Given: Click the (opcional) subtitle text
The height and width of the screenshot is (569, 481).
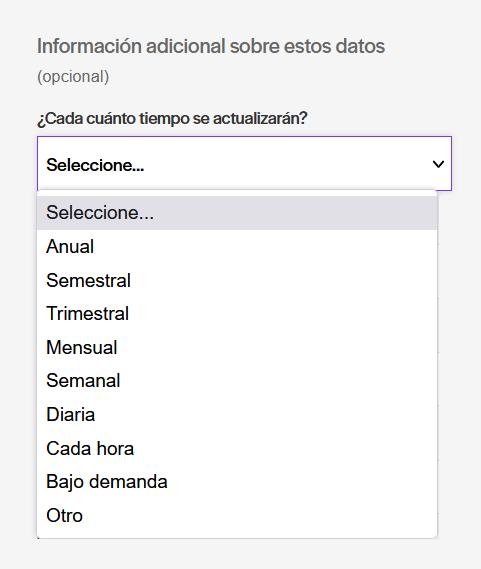Looking at the screenshot, I should pyautogui.click(x=73, y=77).
